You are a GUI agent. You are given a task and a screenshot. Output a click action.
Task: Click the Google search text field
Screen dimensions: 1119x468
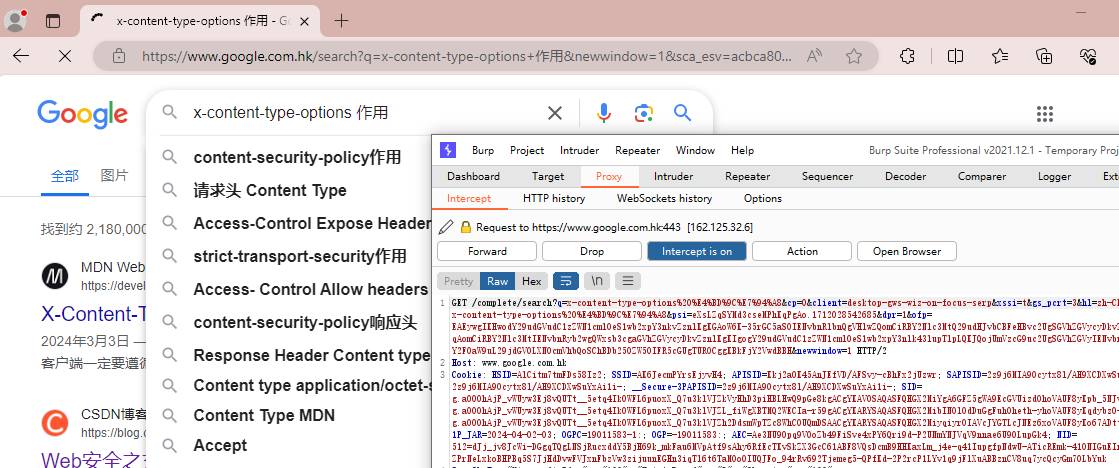click(x=364, y=113)
